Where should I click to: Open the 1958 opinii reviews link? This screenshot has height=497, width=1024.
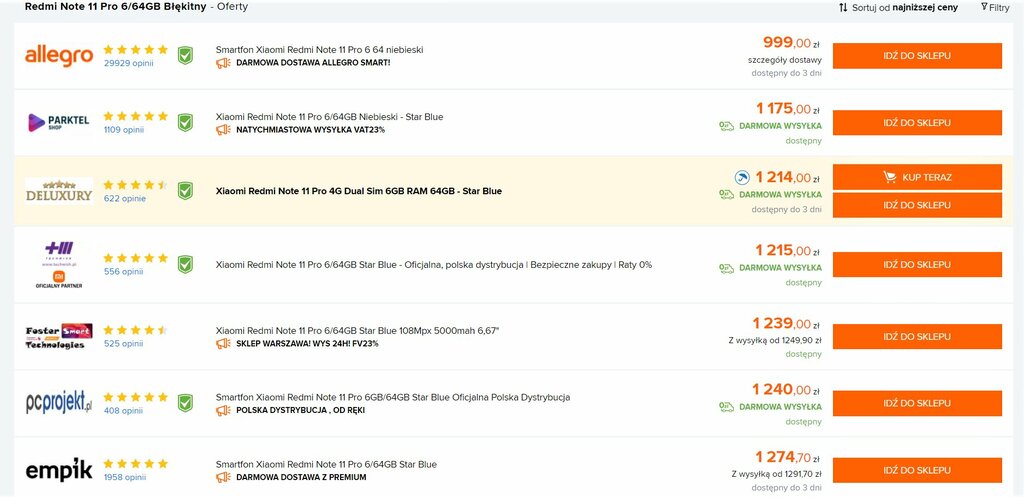(x=125, y=477)
